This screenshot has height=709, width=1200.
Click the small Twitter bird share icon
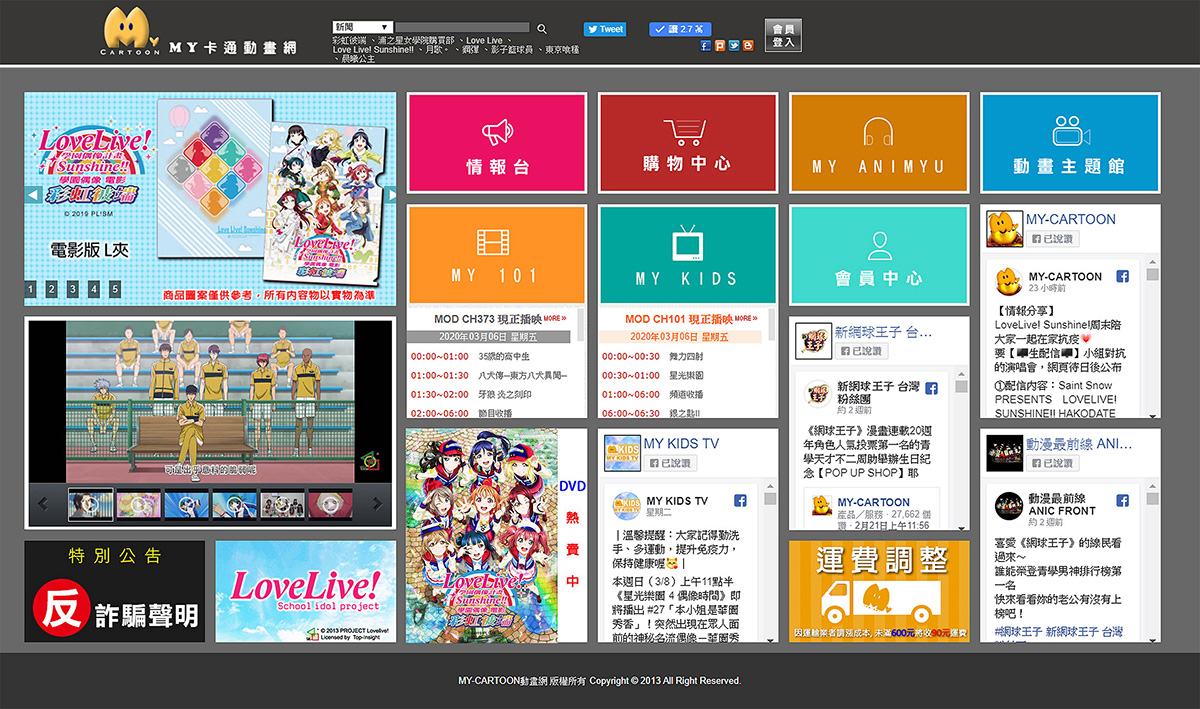[x=734, y=45]
